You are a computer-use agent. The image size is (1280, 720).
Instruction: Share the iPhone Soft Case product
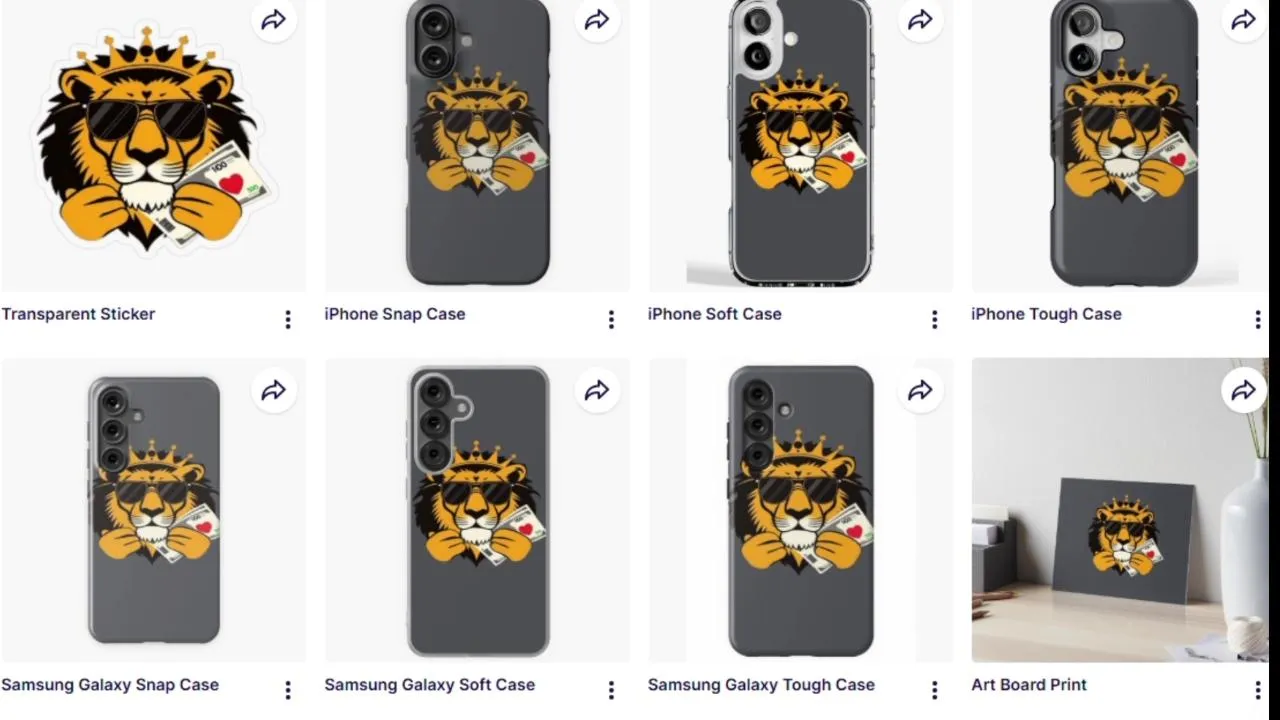[920, 20]
